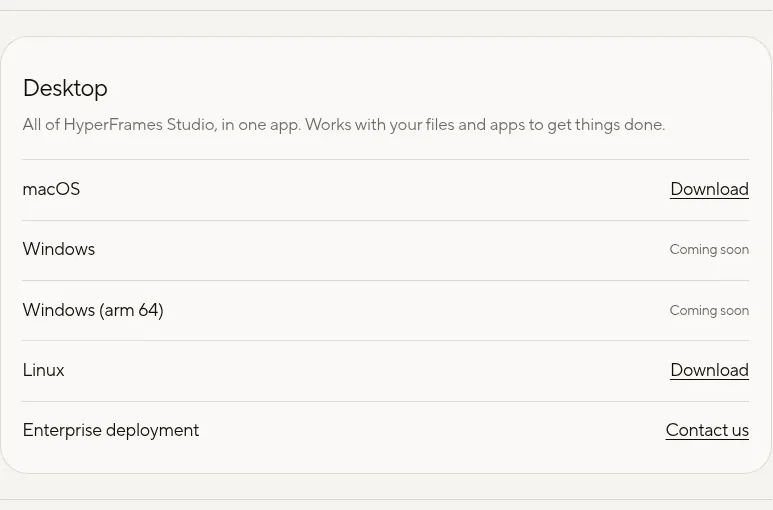
Task: Open Contact us for enterprise deployment
Action: pyautogui.click(x=707, y=430)
